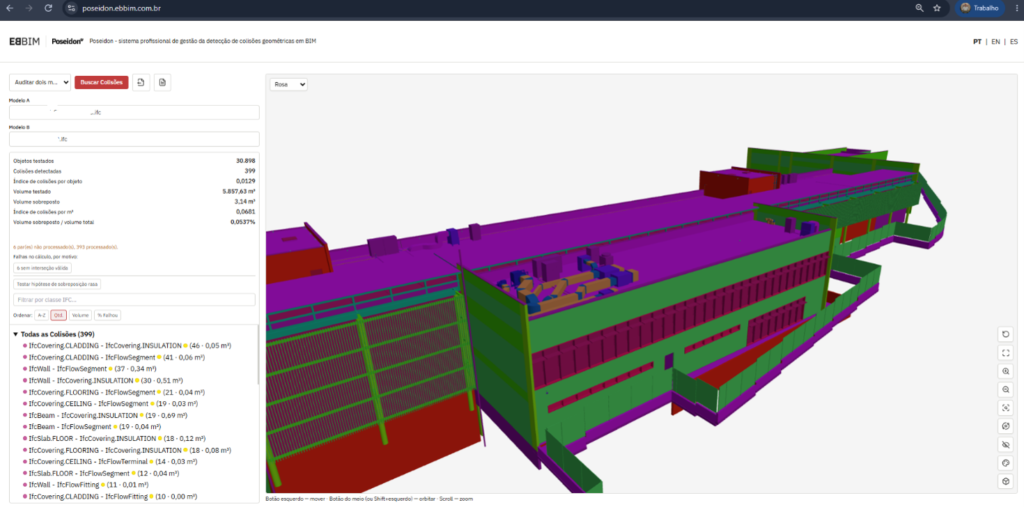Click the Colisões detectadas value 399
Image resolution: width=1024 pixels, height=507 pixels.
[x=250, y=171]
